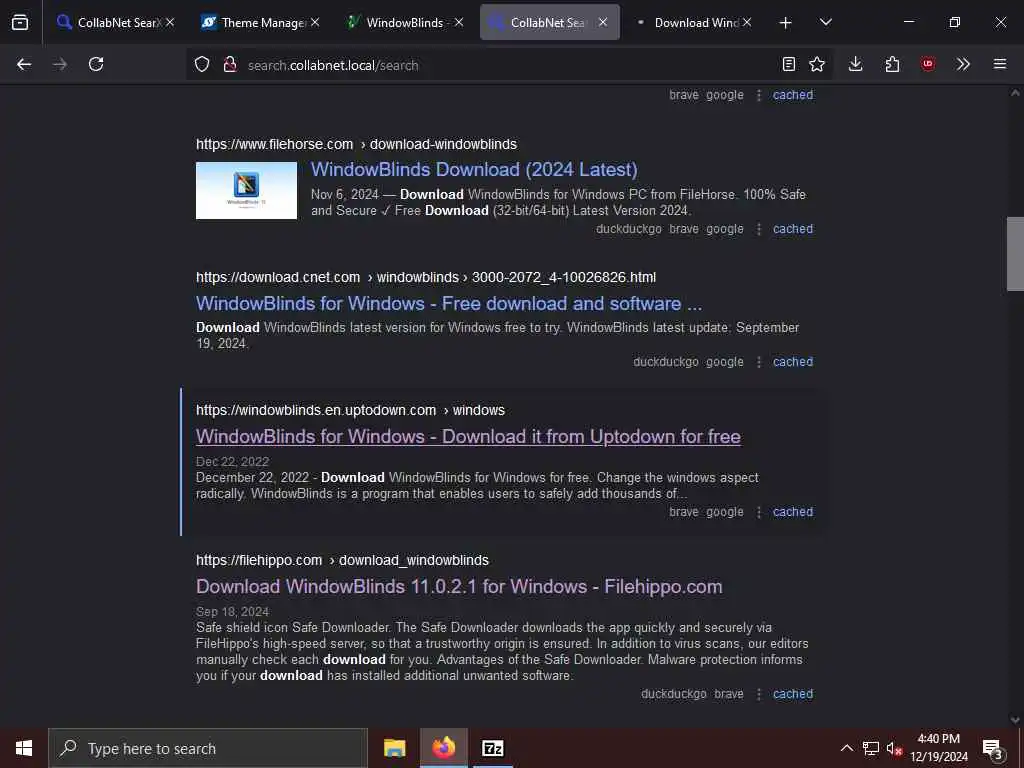Click brave engine label on Filehippo result
This screenshot has width=1024, height=768.
[x=729, y=694]
